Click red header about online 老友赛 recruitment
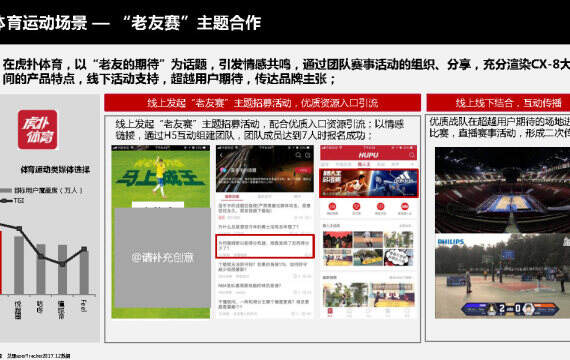570x360 pixels. 262,103
